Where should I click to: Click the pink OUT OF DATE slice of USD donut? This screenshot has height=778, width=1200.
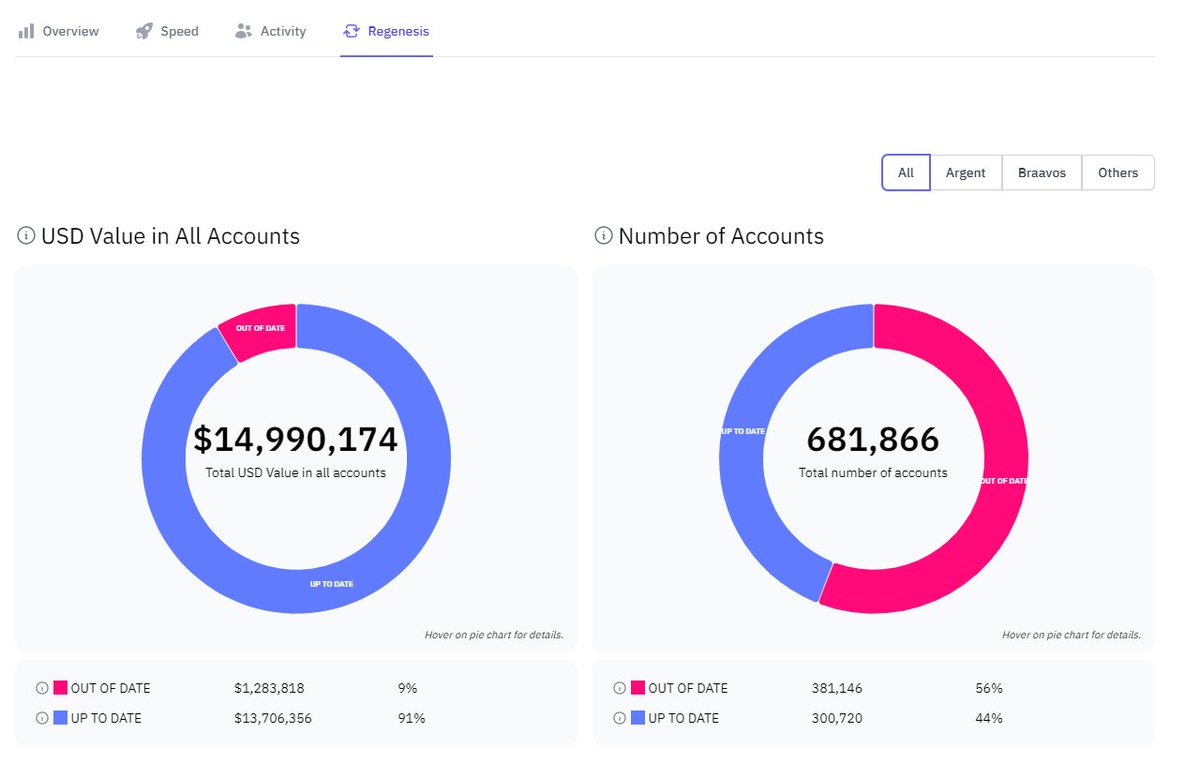pos(262,330)
